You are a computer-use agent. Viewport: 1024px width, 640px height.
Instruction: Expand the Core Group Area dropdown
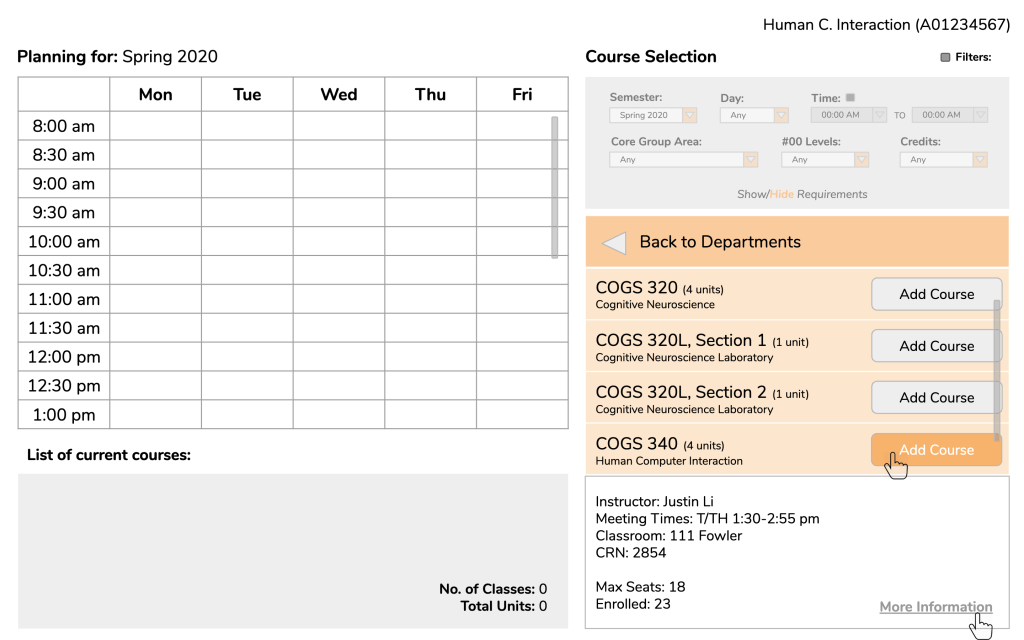click(x=684, y=159)
